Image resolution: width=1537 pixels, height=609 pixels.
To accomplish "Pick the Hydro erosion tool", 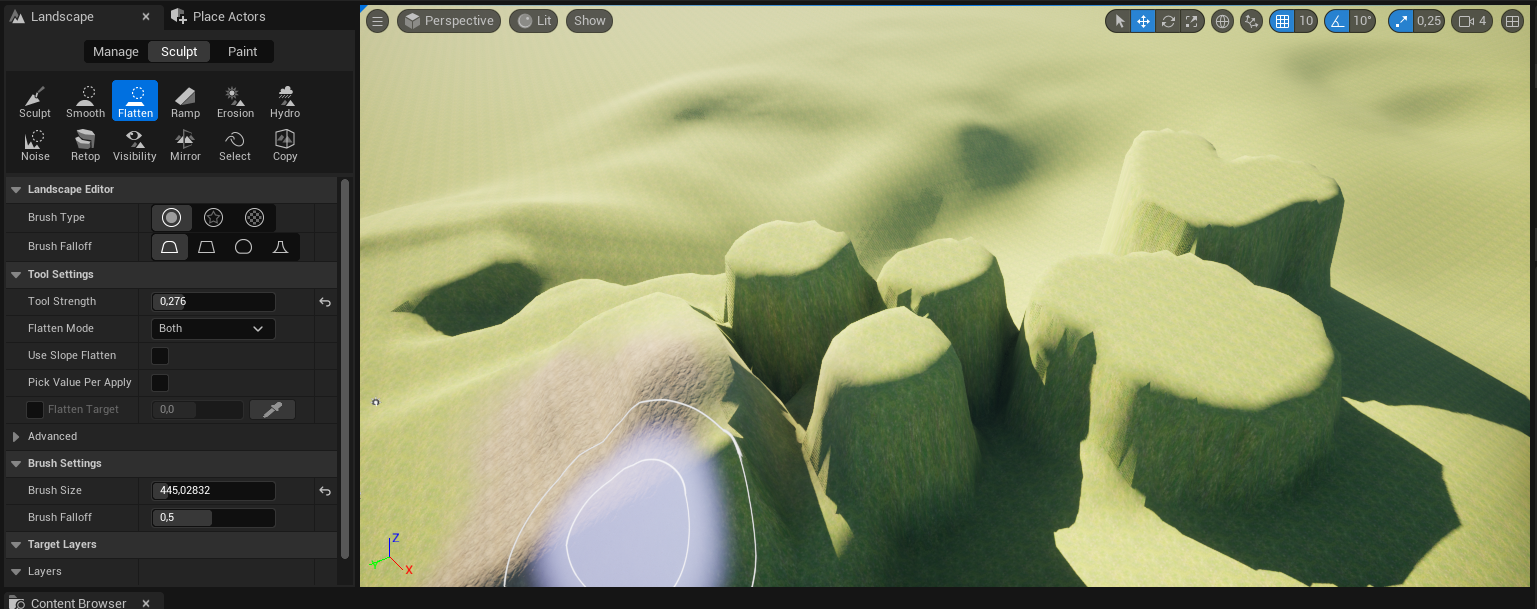I will coord(285,101).
